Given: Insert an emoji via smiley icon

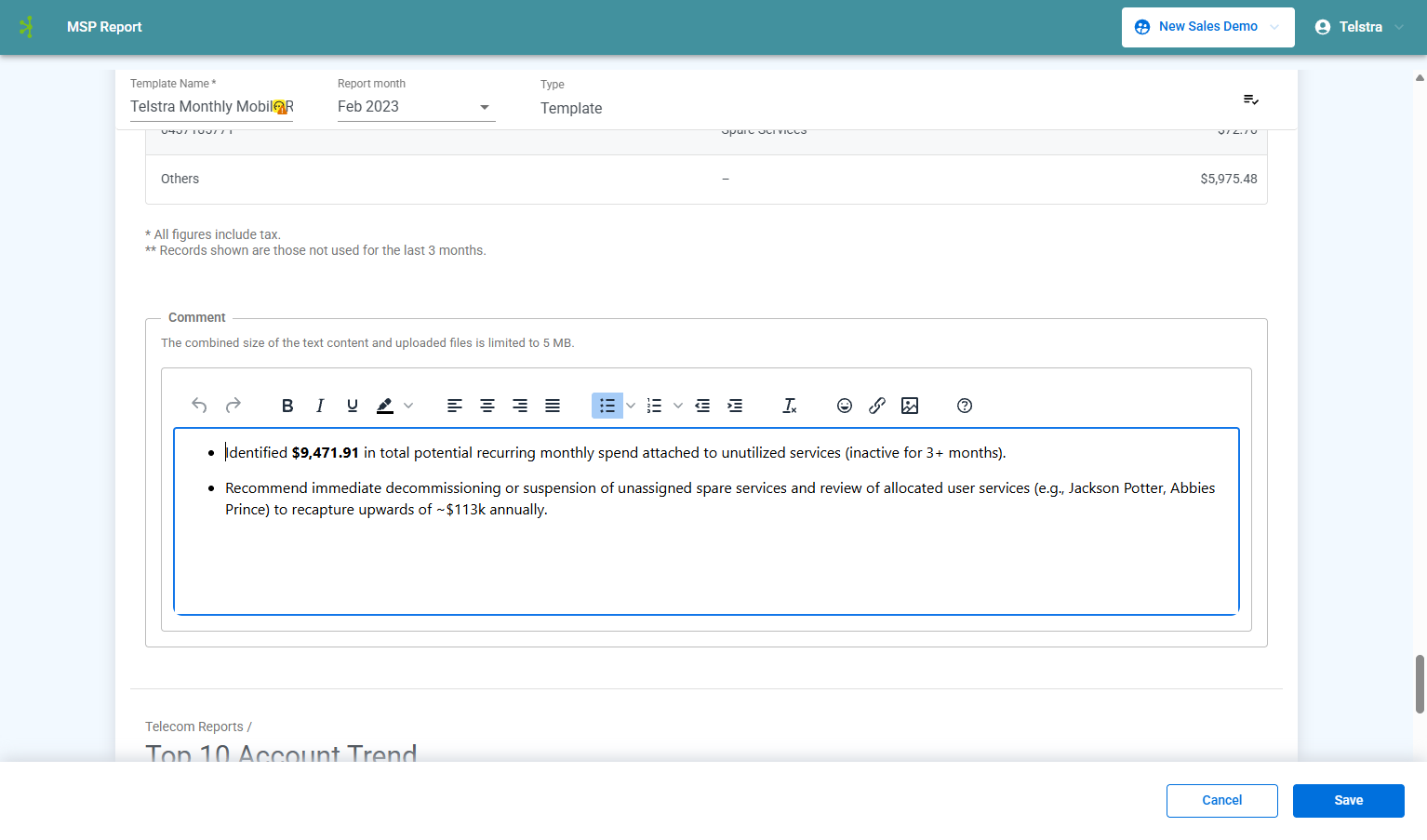Looking at the screenshot, I should (845, 406).
